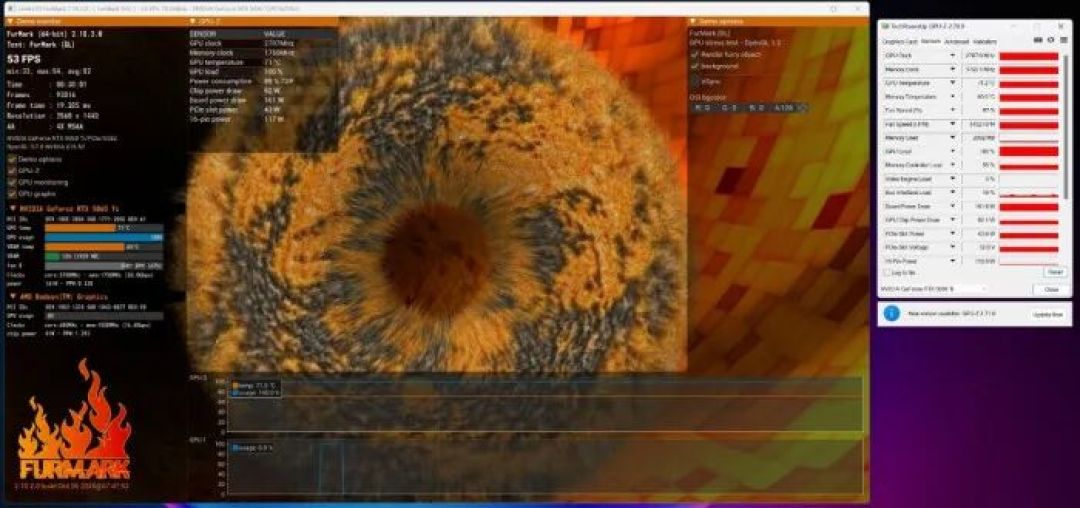Open PCIe Slot Voltage dropdown arrow
1080x508 pixels.
tap(953, 248)
